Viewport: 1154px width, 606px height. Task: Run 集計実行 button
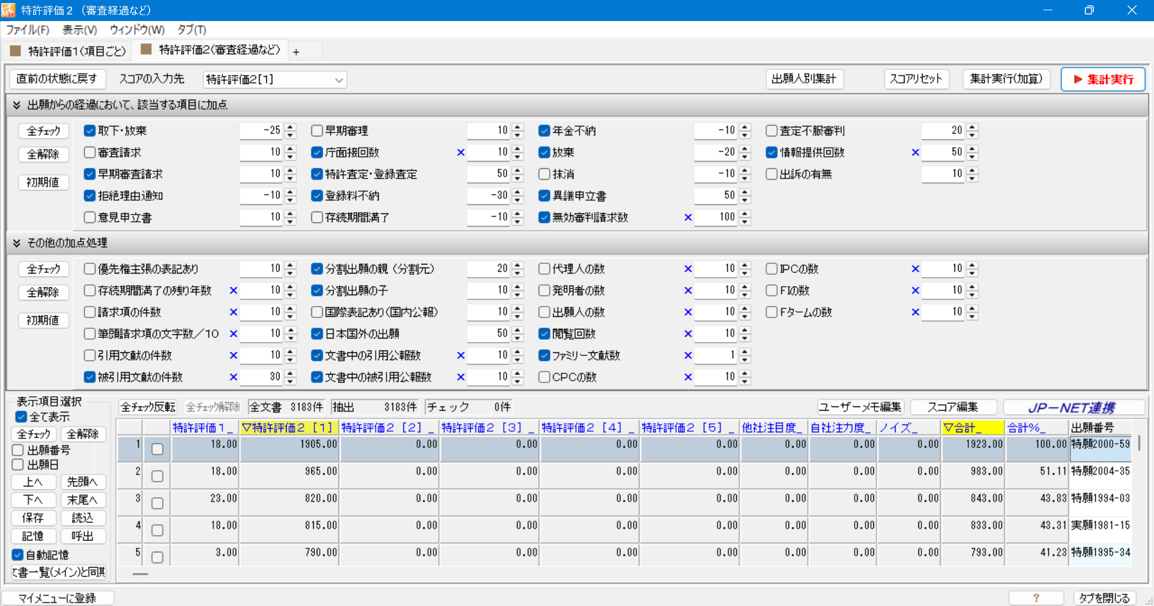point(1102,79)
